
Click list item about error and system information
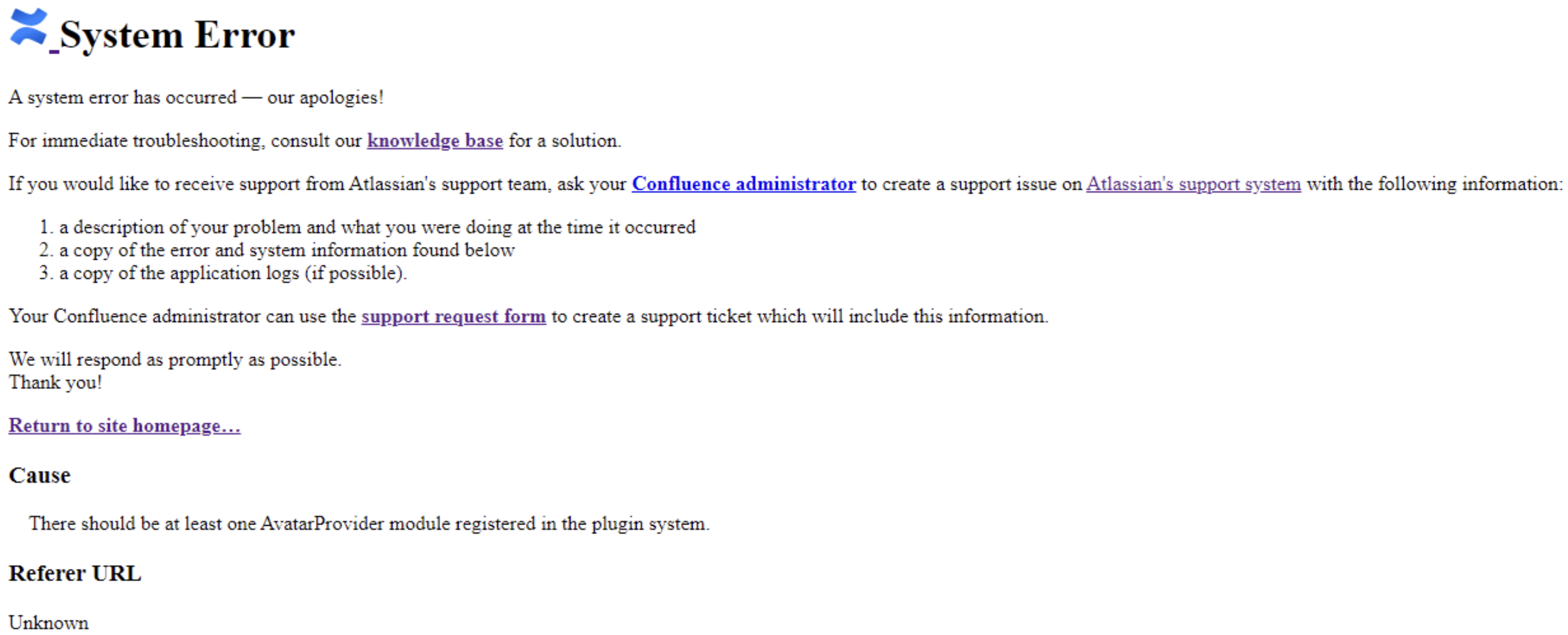(x=287, y=250)
